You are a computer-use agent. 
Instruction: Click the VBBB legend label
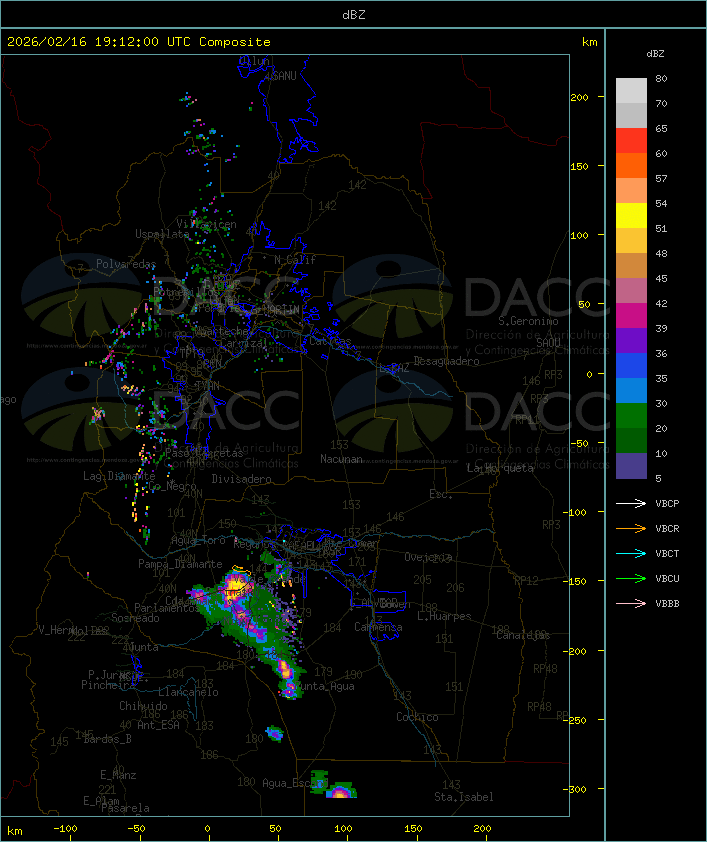(x=667, y=604)
